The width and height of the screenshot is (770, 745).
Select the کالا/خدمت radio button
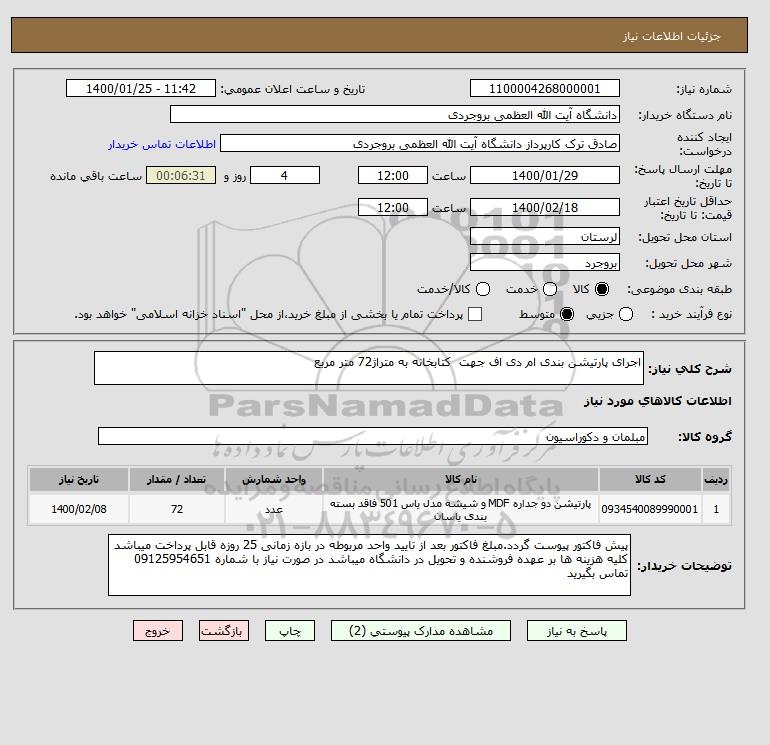pyautogui.click(x=483, y=289)
